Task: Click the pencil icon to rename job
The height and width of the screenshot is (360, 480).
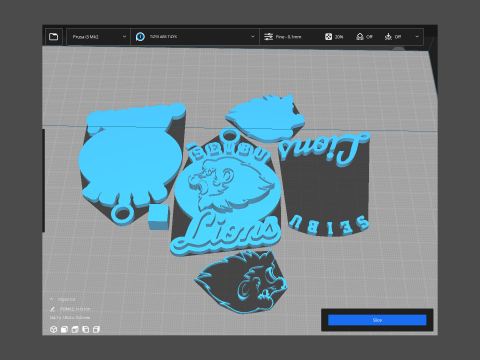Action: point(53,309)
